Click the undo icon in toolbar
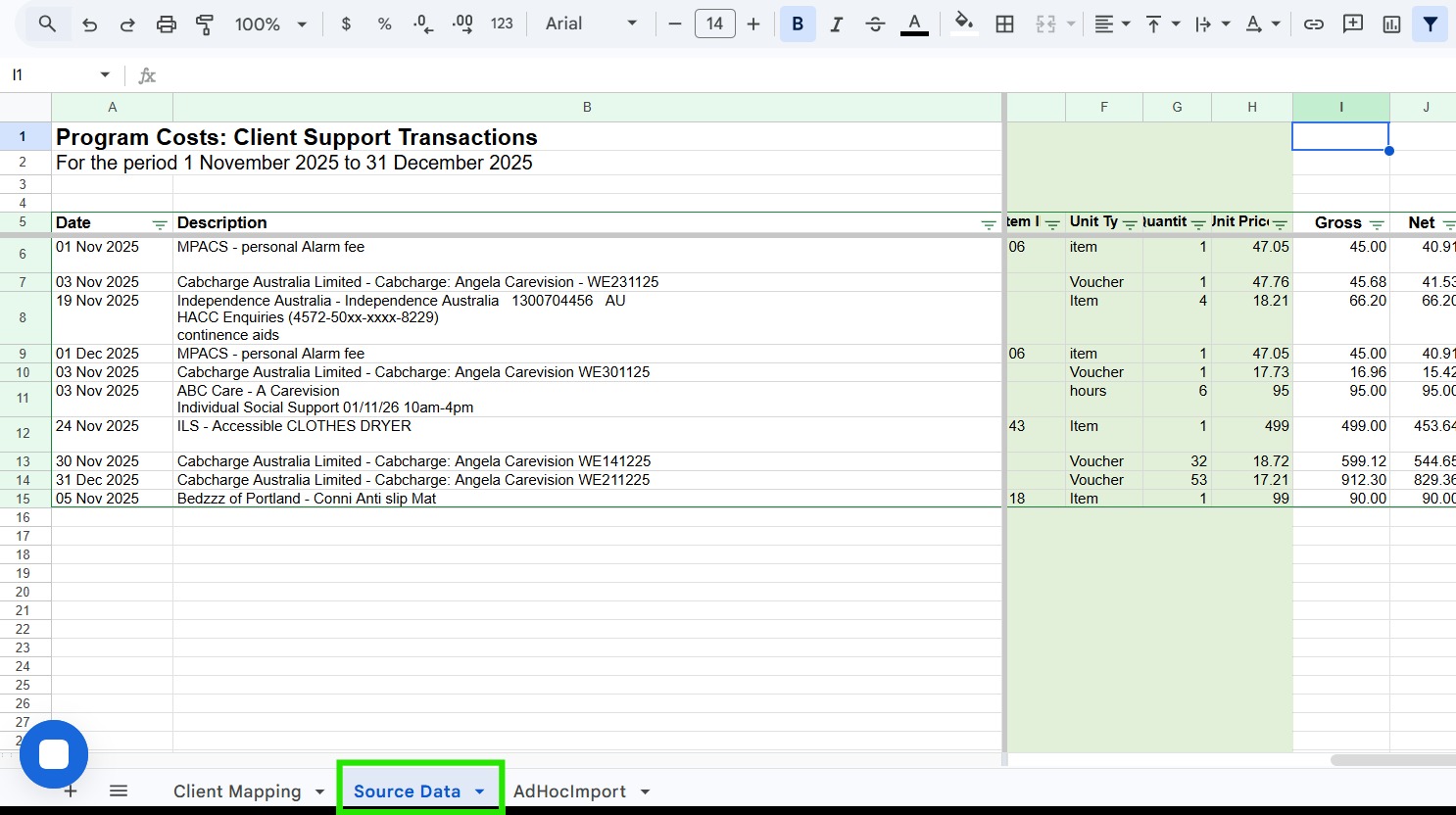The image size is (1456, 815). pyautogui.click(x=90, y=24)
